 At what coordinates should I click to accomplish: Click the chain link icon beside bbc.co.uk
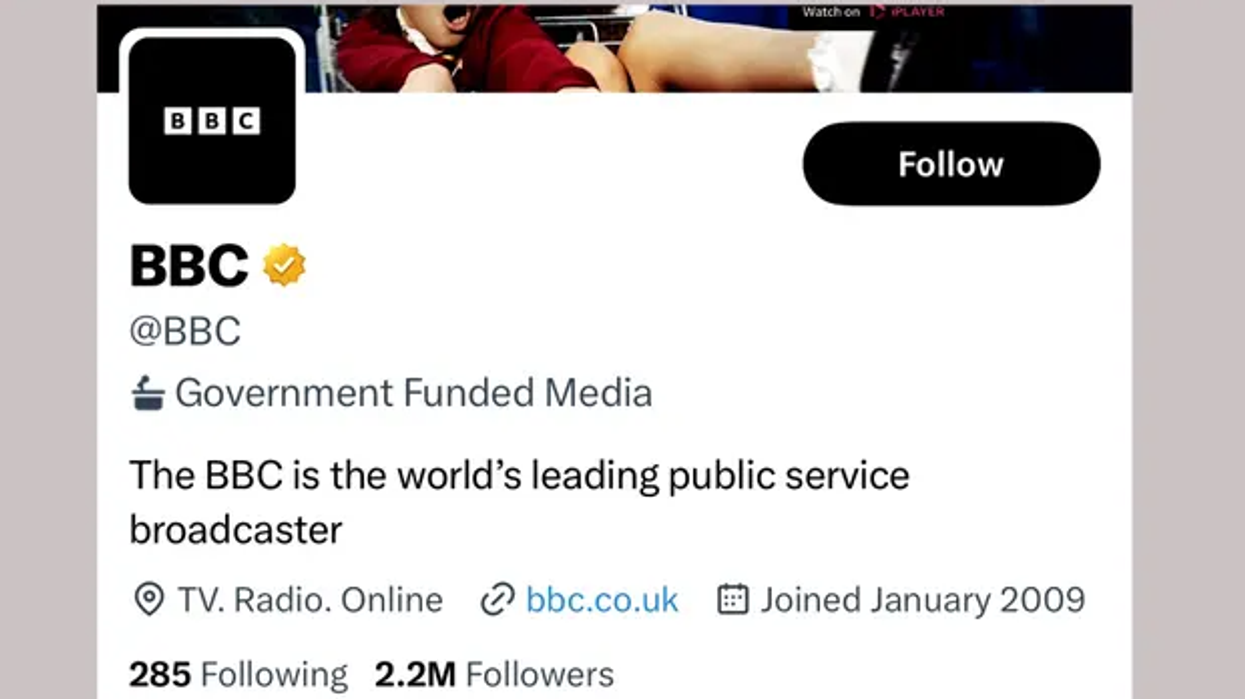pyautogui.click(x=497, y=600)
